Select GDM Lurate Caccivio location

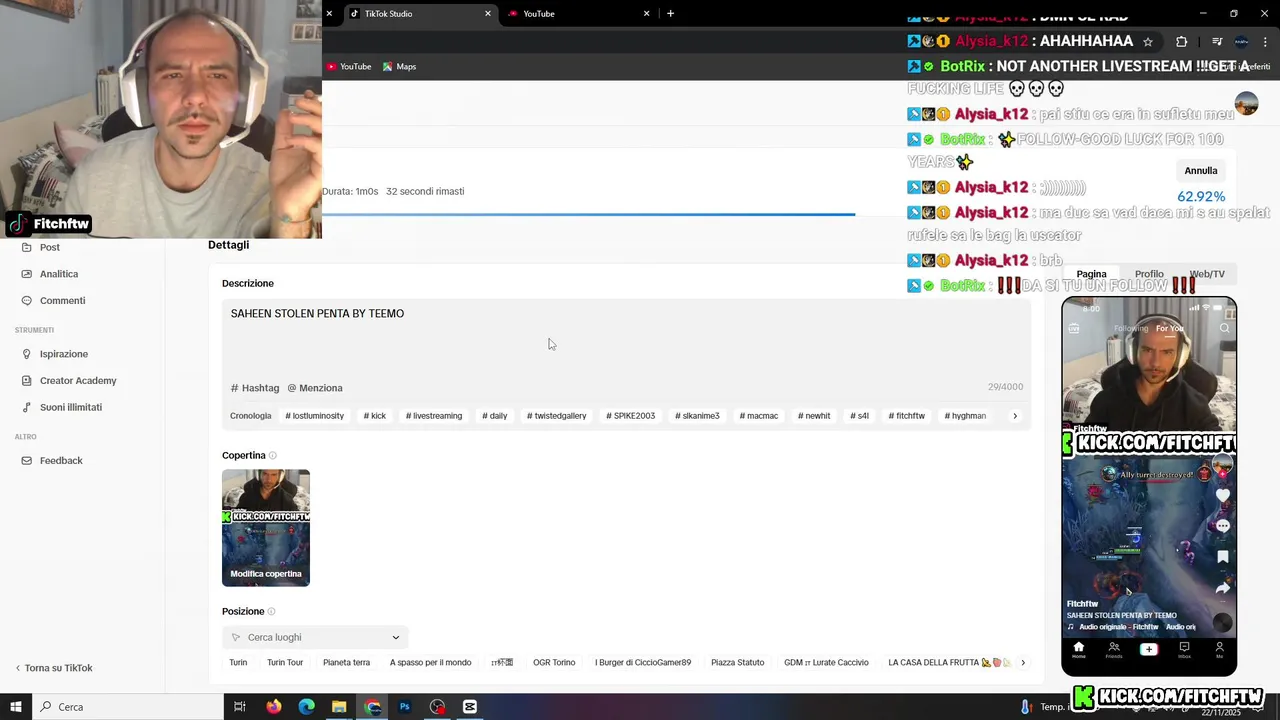click(826, 663)
